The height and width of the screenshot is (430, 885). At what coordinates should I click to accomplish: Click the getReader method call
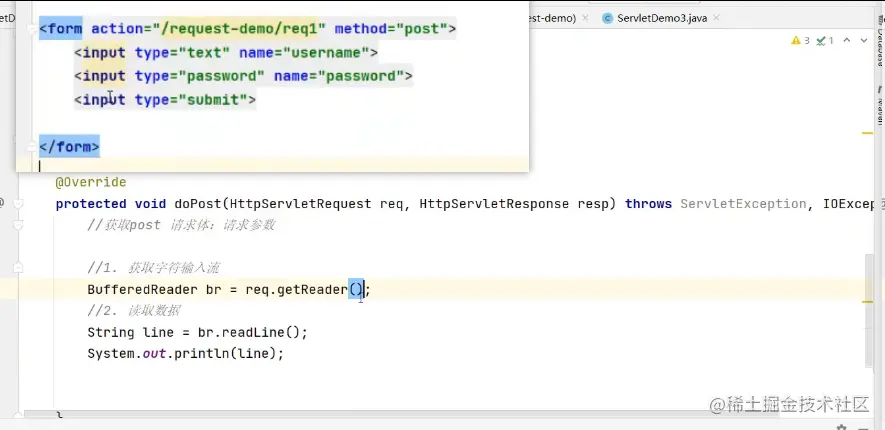[x=312, y=289]
